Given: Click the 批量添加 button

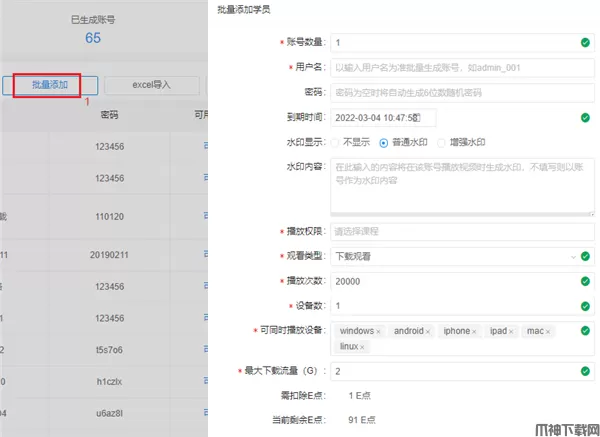Looking at the screenshot, I should pos(49,86).
